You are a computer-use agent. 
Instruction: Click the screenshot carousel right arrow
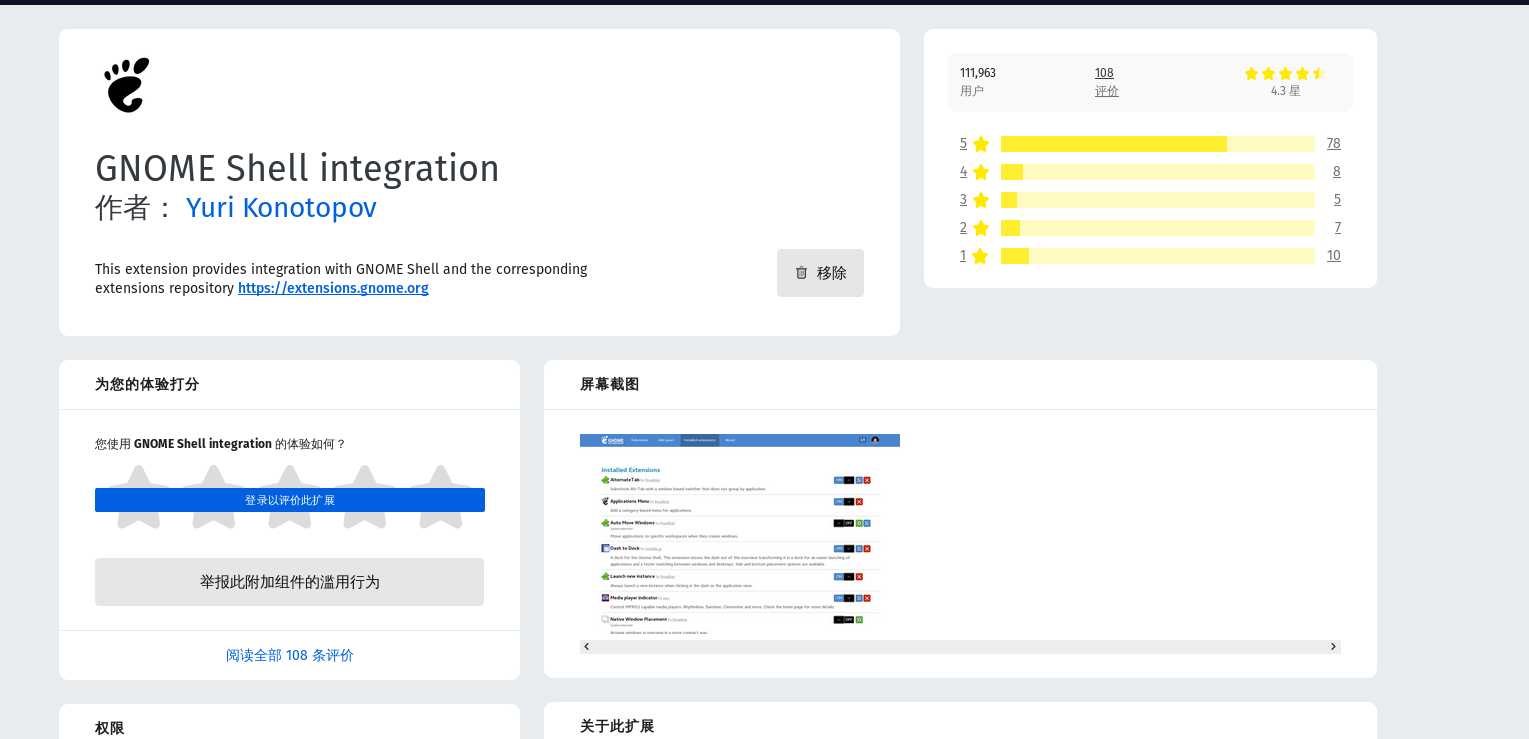(x=1333, y=647)
